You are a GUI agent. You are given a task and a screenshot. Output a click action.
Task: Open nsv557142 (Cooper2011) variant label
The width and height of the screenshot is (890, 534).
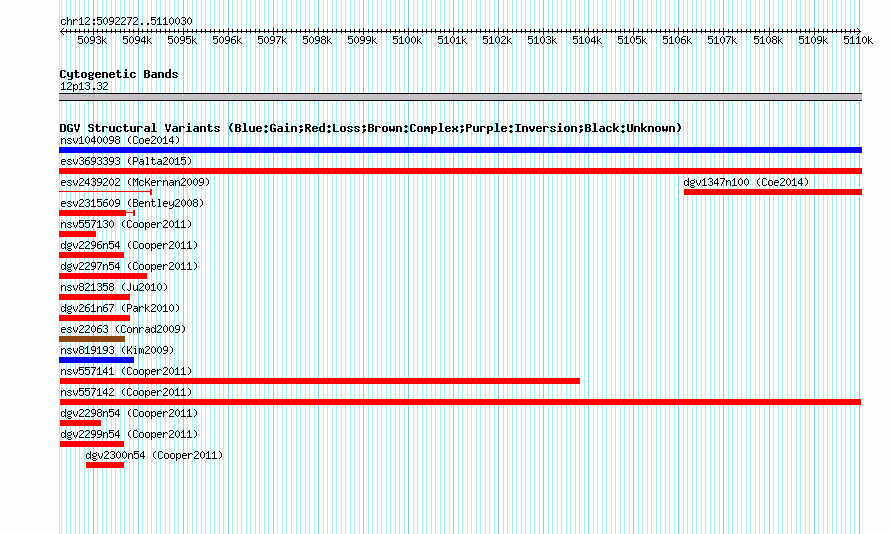click(x=126, y=392)
